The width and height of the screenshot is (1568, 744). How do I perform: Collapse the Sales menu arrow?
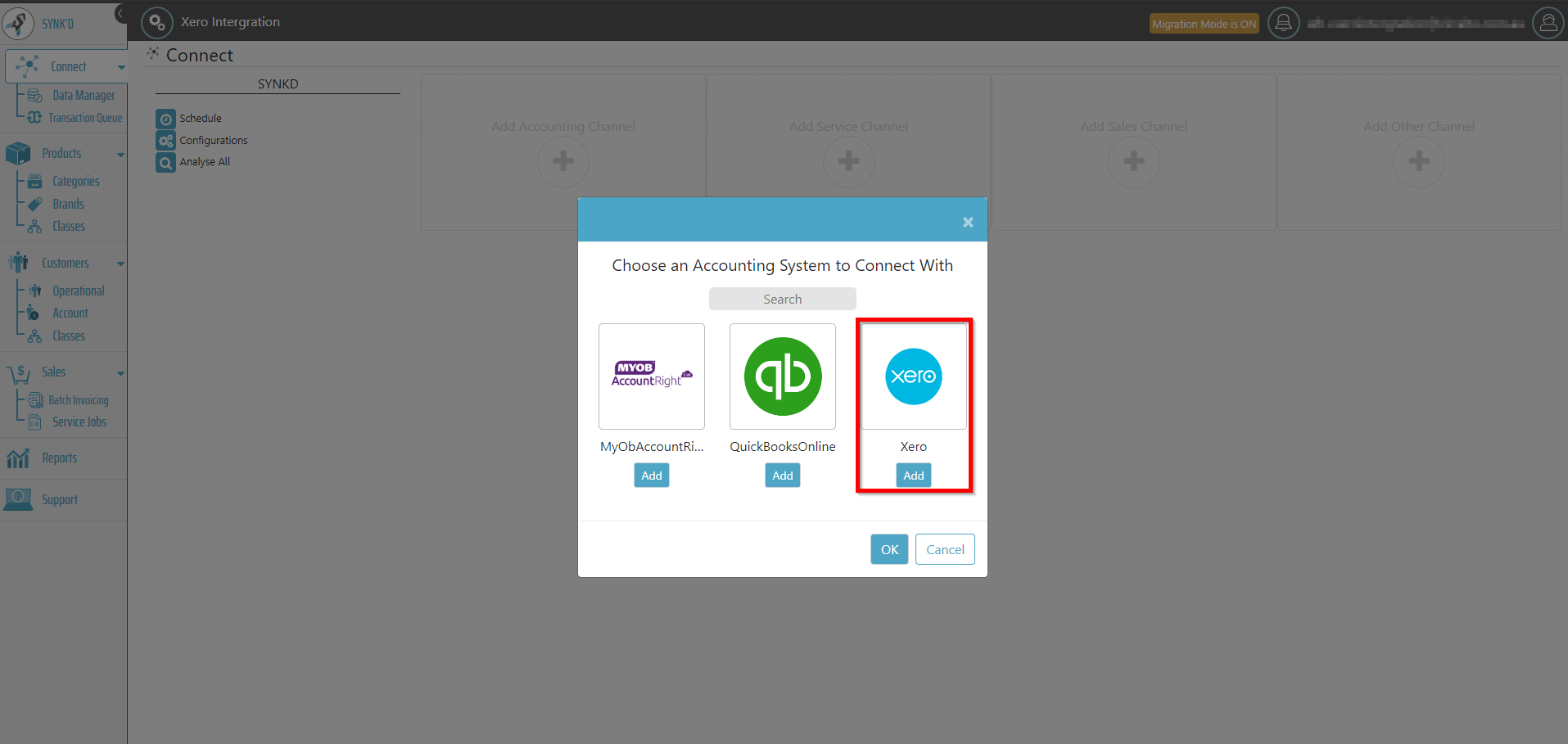tap(121, 373)
